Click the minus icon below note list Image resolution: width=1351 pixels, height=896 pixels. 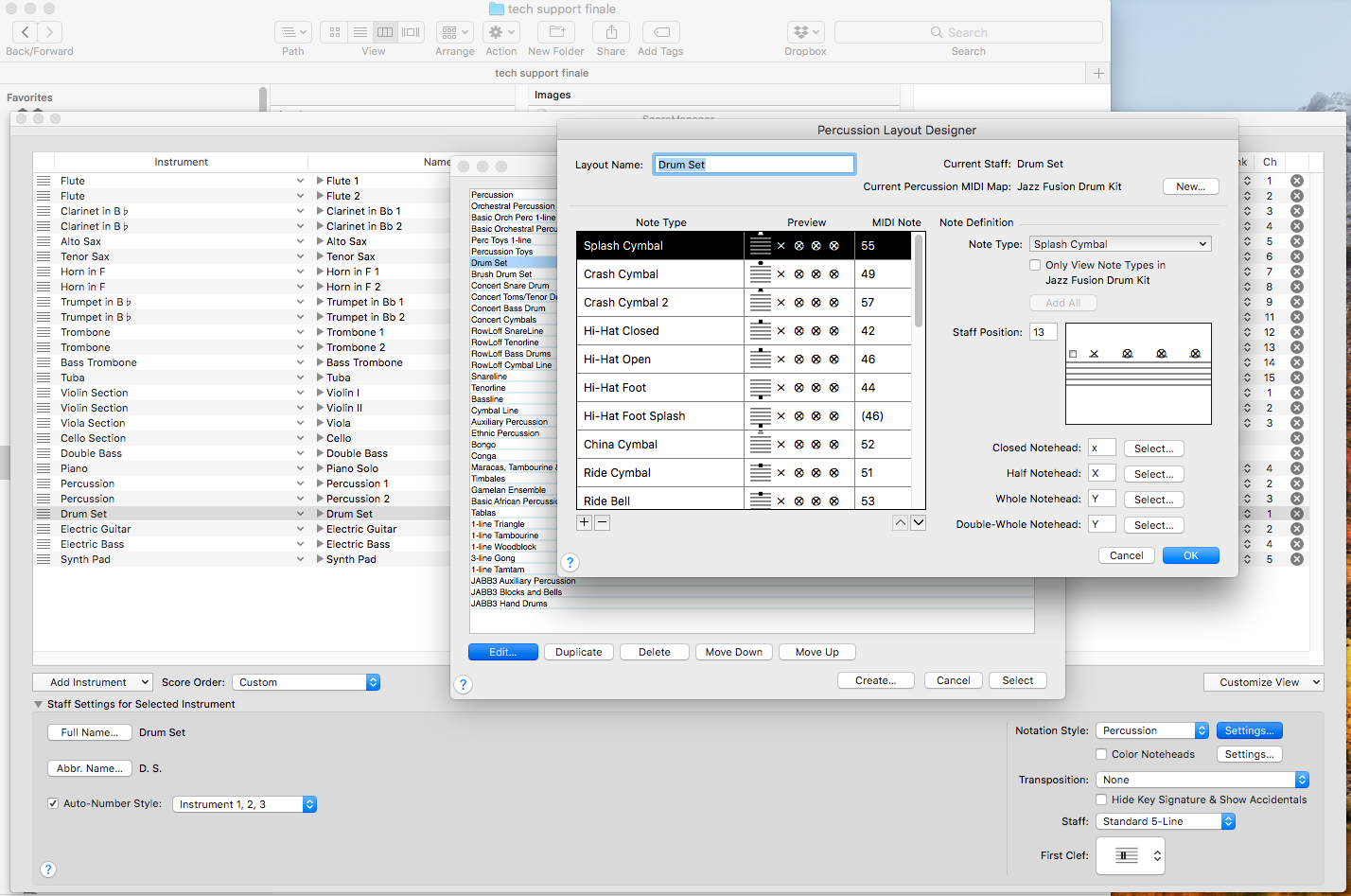pyautogui.click(x=603, y=523)
